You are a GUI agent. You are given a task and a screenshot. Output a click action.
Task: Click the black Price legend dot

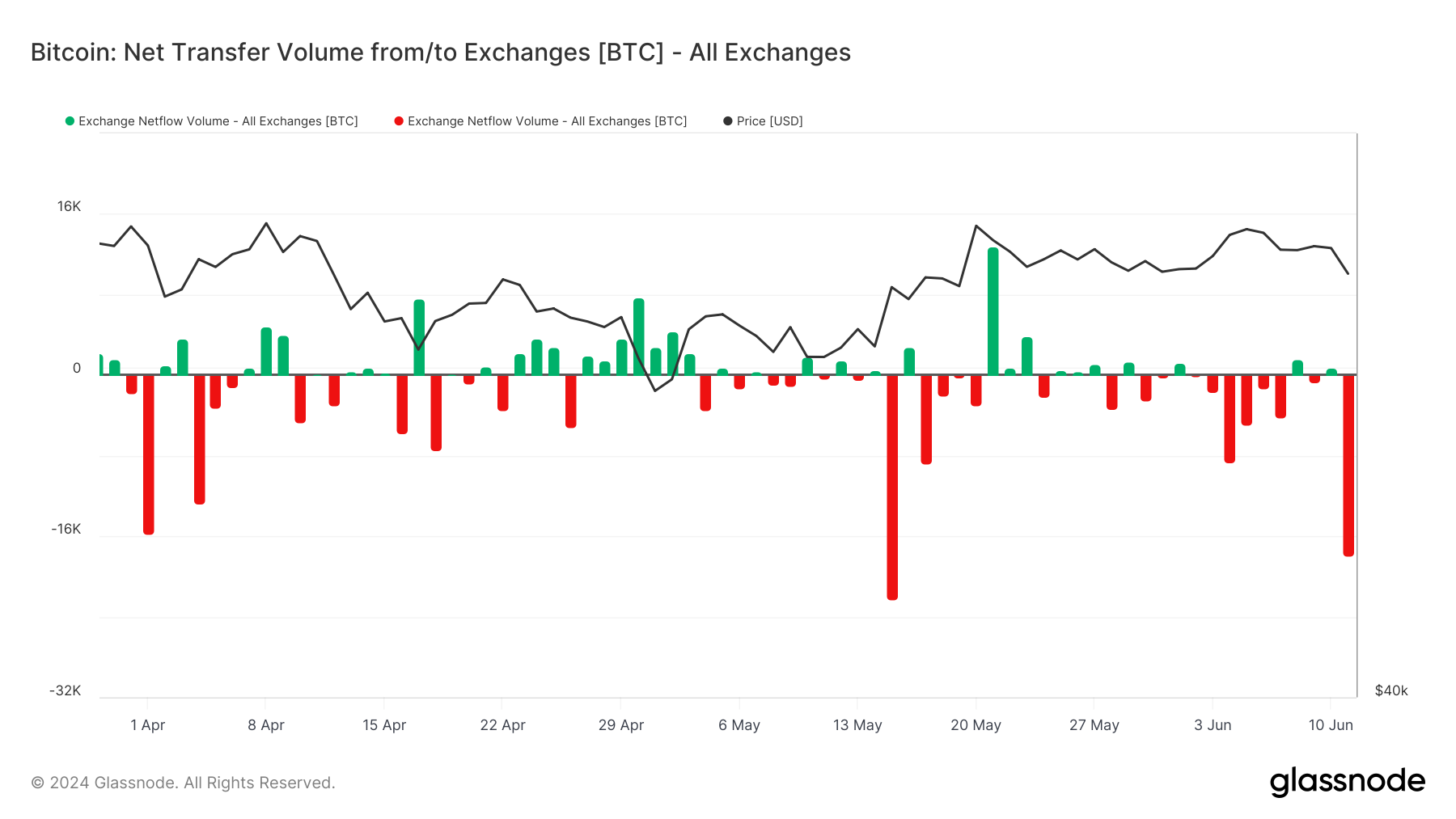pyautogui.click(x=728, y=121)
